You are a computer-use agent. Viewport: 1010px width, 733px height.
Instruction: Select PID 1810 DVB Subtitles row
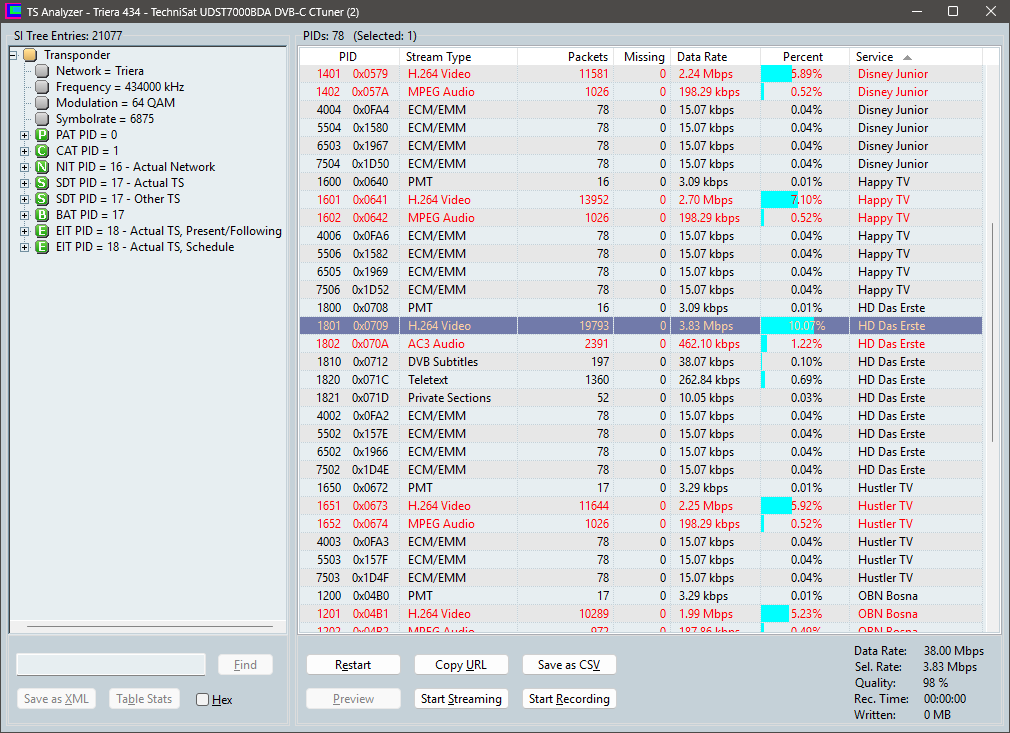tap(640, 362)
